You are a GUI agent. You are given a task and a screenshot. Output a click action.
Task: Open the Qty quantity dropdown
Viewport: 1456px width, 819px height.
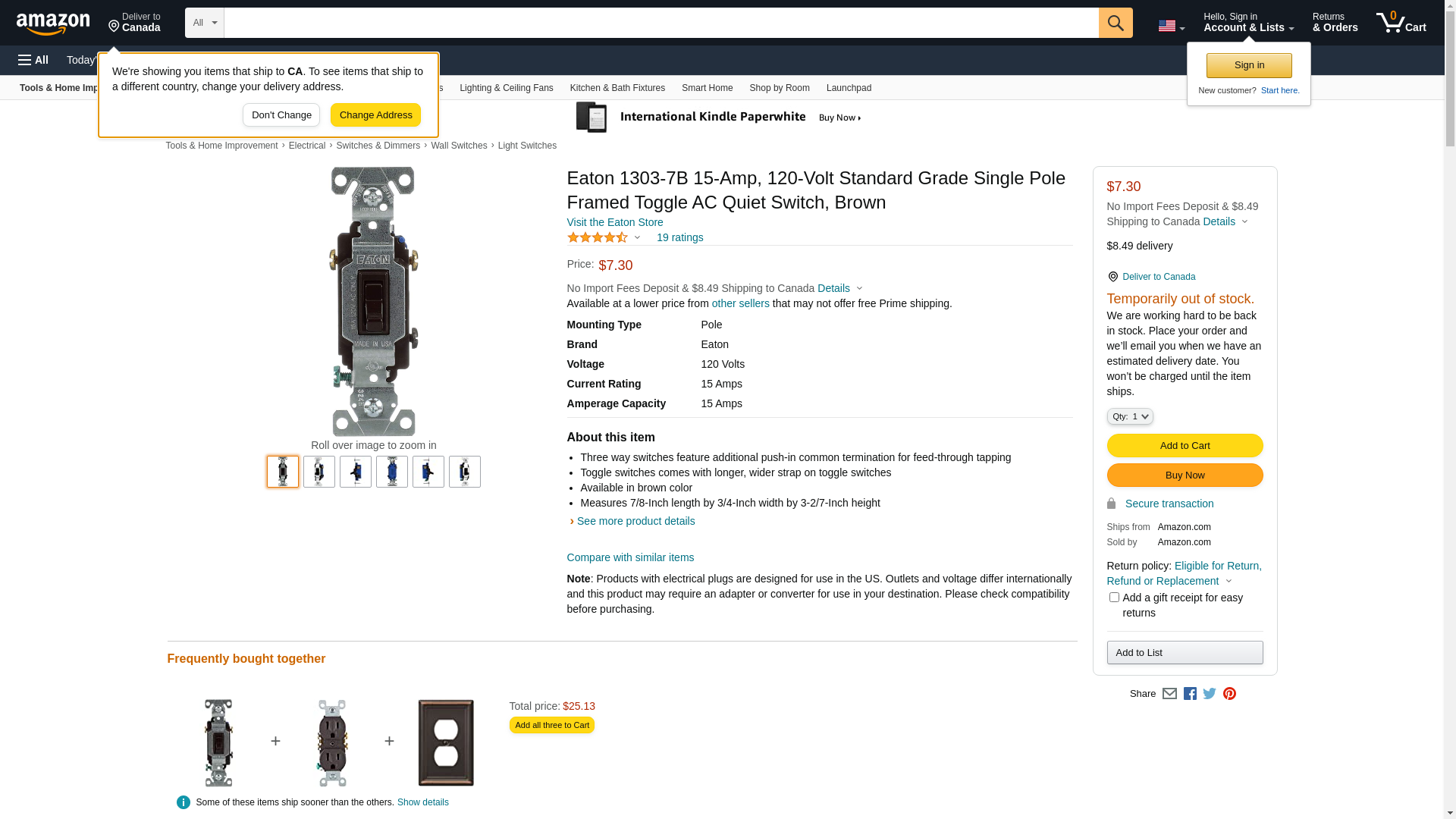coord(1130,416)
